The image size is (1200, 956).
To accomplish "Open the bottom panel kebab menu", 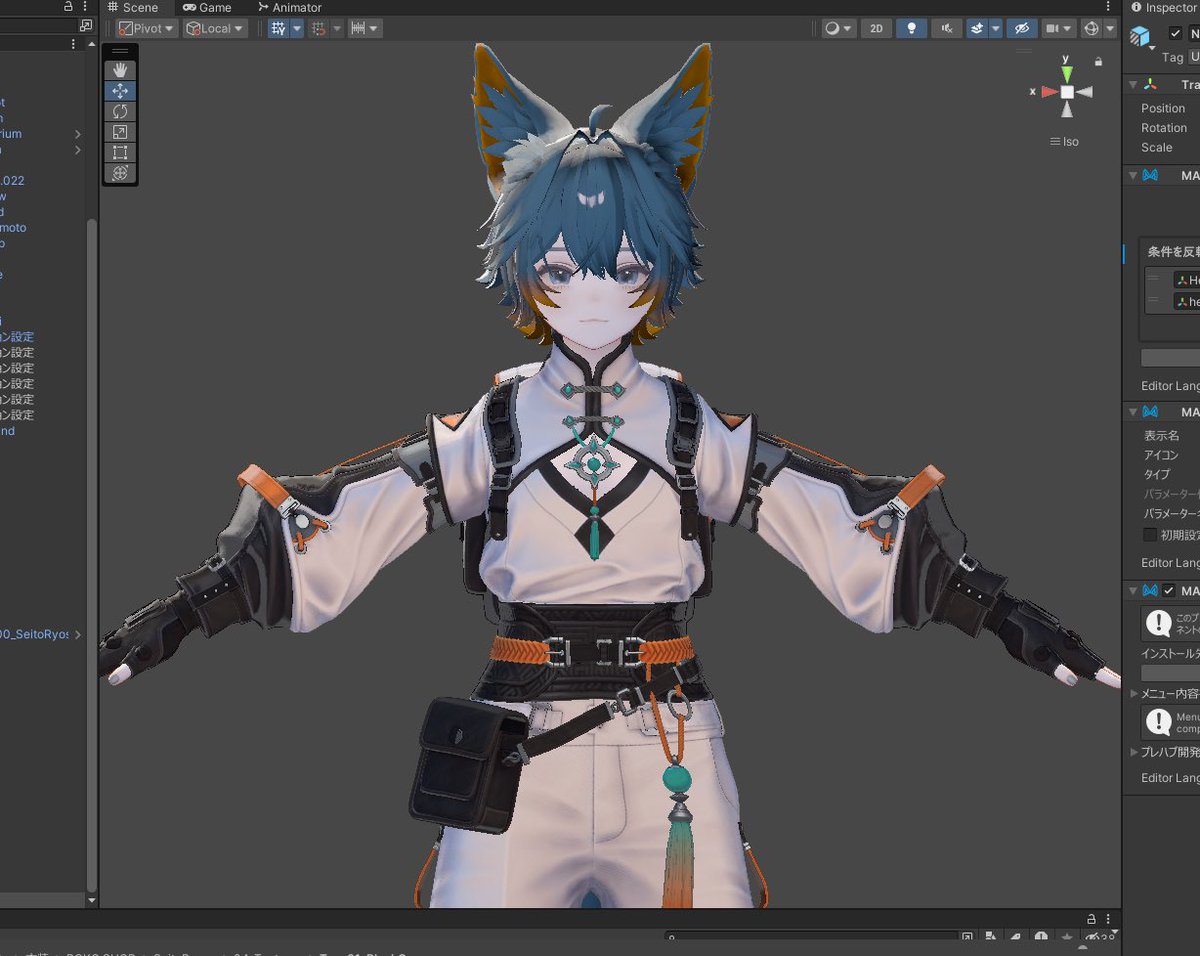I will (x=1110, y=918).
